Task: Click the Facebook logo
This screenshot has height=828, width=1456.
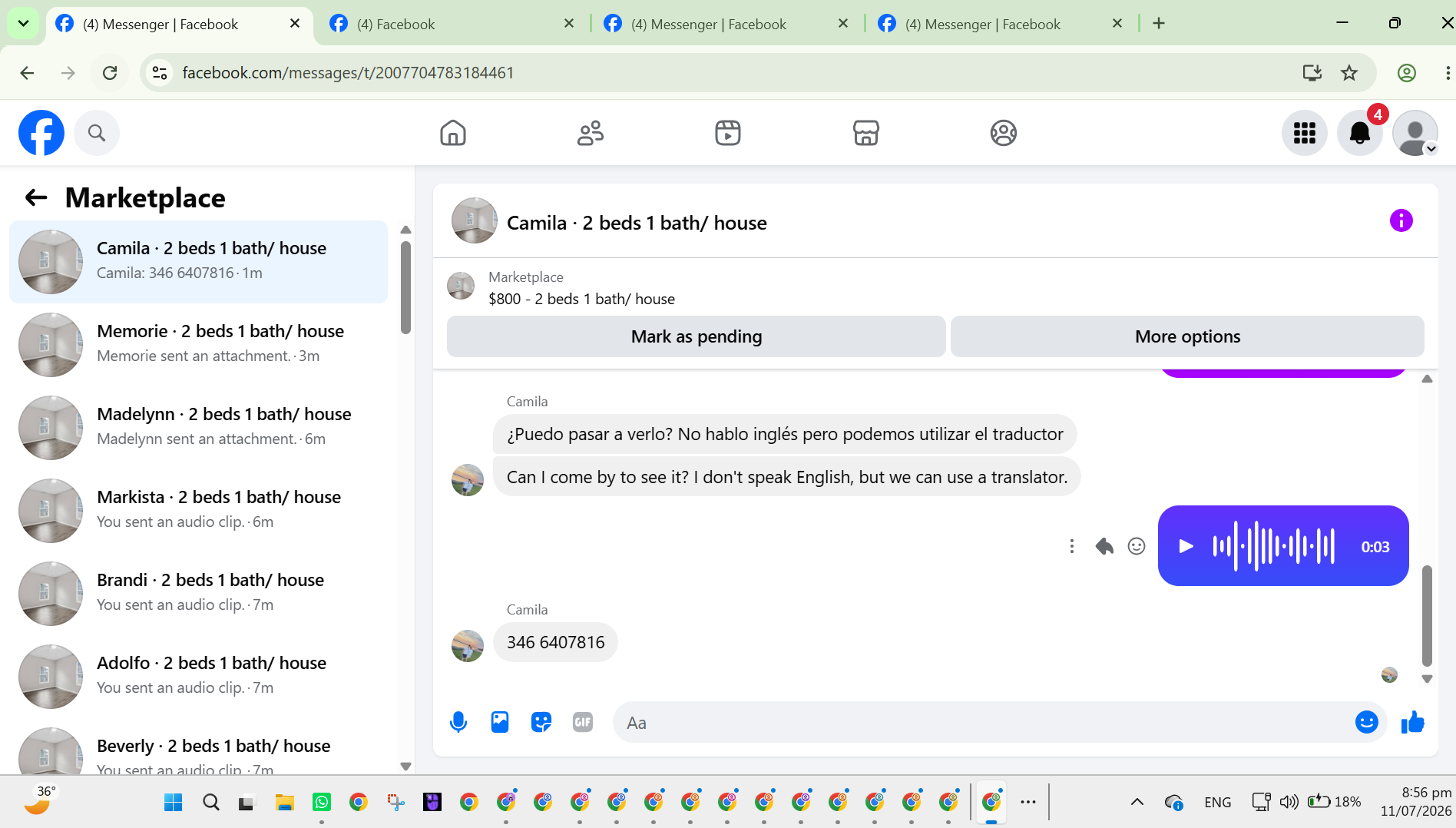Action: click(x=41, y=133)
